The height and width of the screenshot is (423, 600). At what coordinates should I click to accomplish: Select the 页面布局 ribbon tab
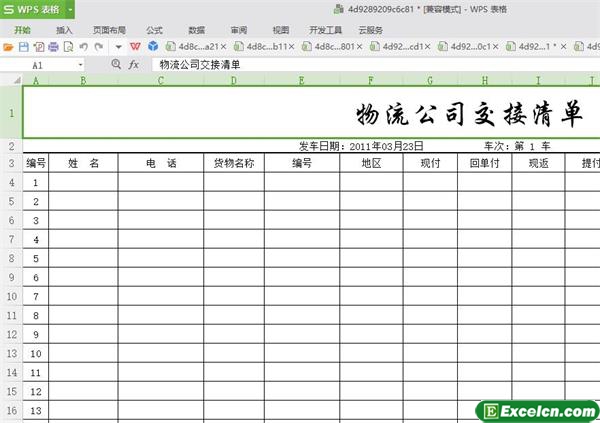coord(109,30)
